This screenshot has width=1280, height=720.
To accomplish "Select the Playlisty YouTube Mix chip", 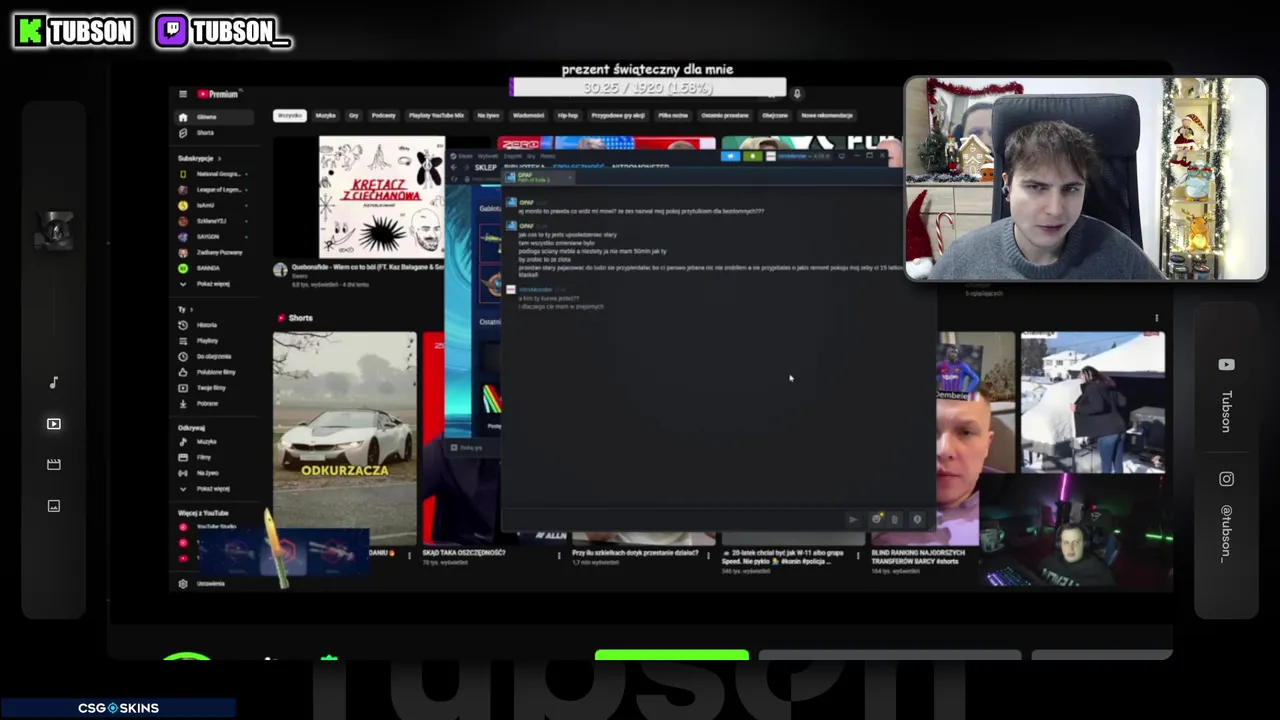I will point(437,116).
